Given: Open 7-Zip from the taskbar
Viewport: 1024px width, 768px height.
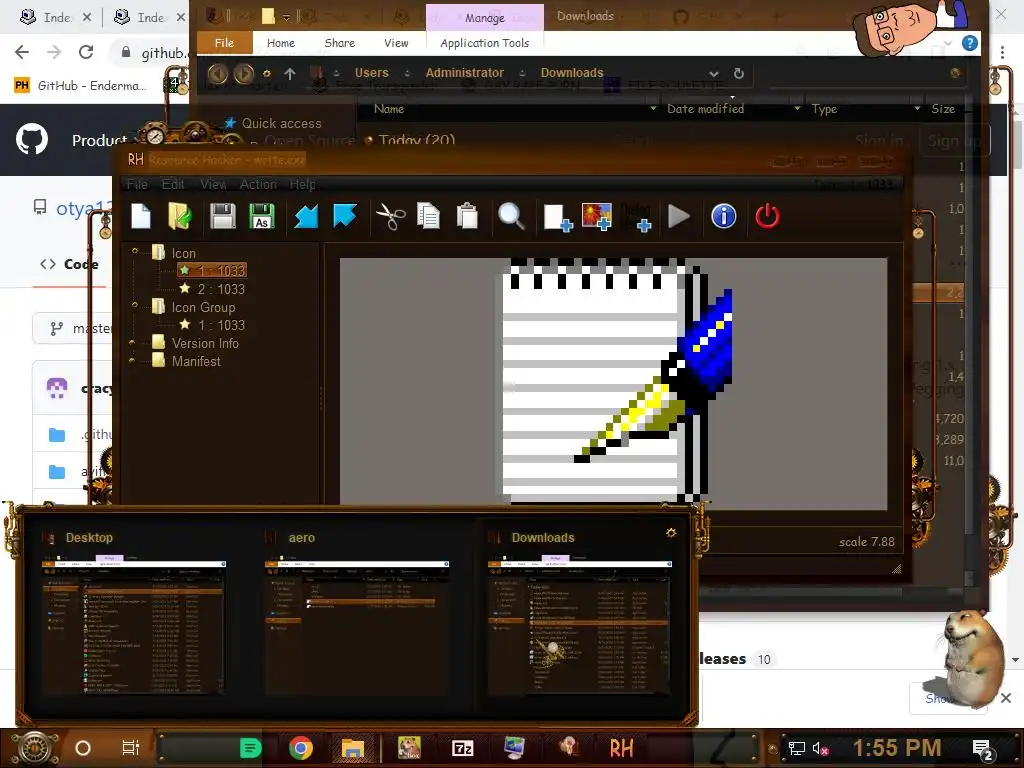Looking at the screenshot, I should [462, 748].
